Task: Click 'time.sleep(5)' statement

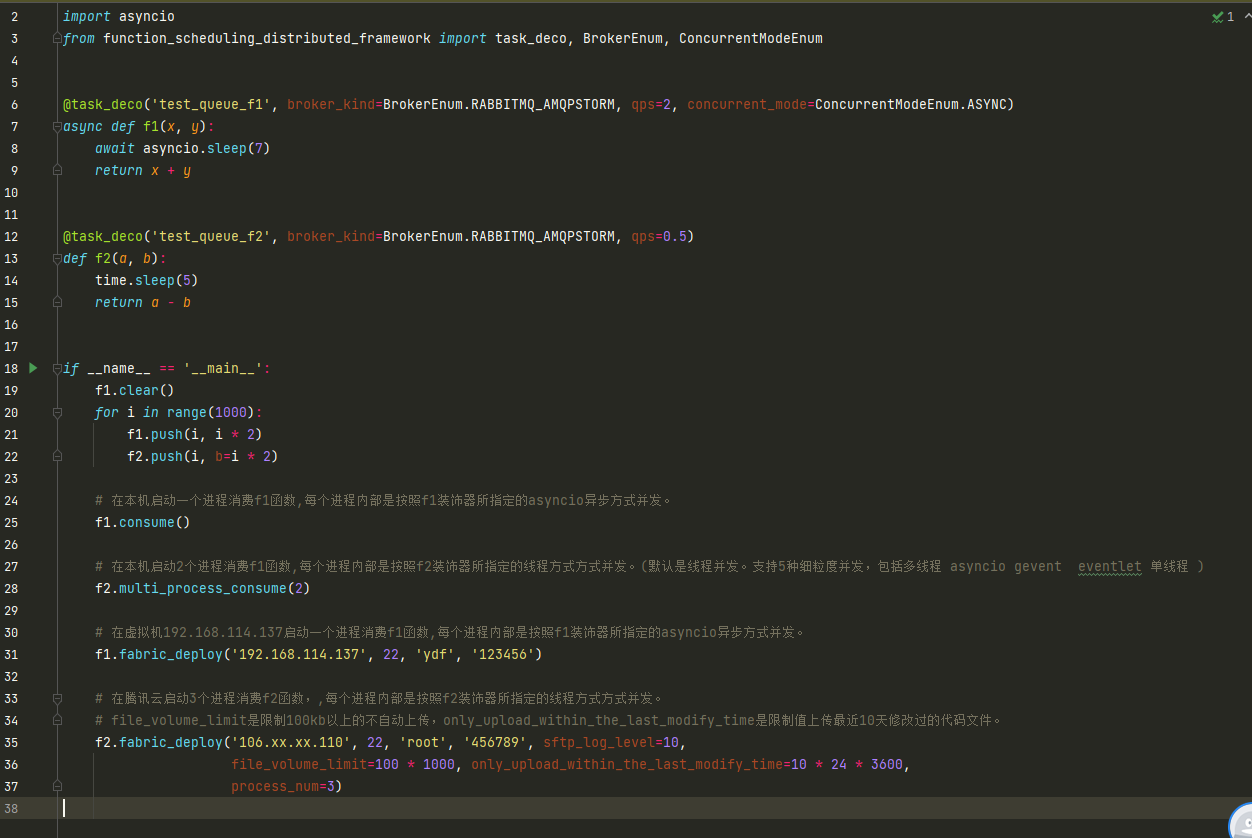Action: tap(147, 280)
